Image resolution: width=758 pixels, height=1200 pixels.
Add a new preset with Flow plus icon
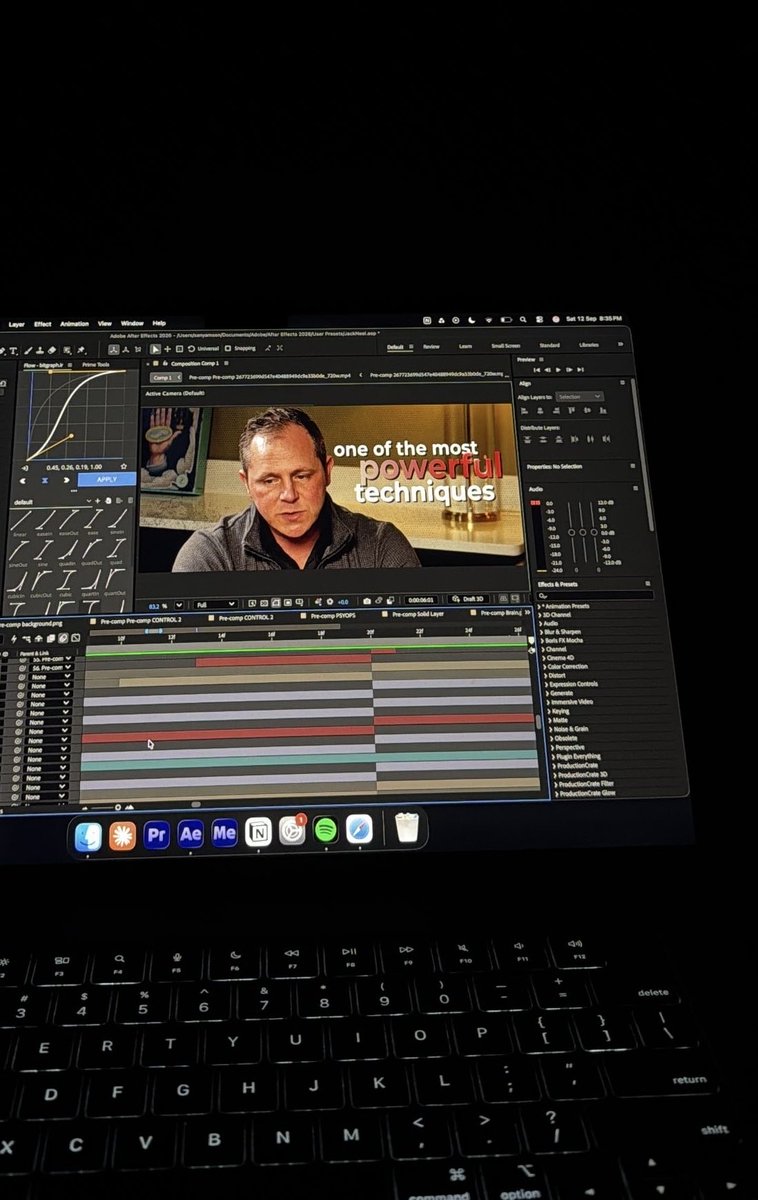pos(98,501)
